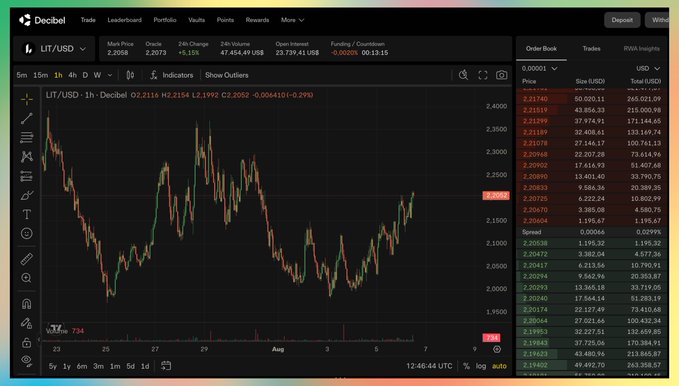Open Portfolio page
679x386 pixels.
coord(165,20)
